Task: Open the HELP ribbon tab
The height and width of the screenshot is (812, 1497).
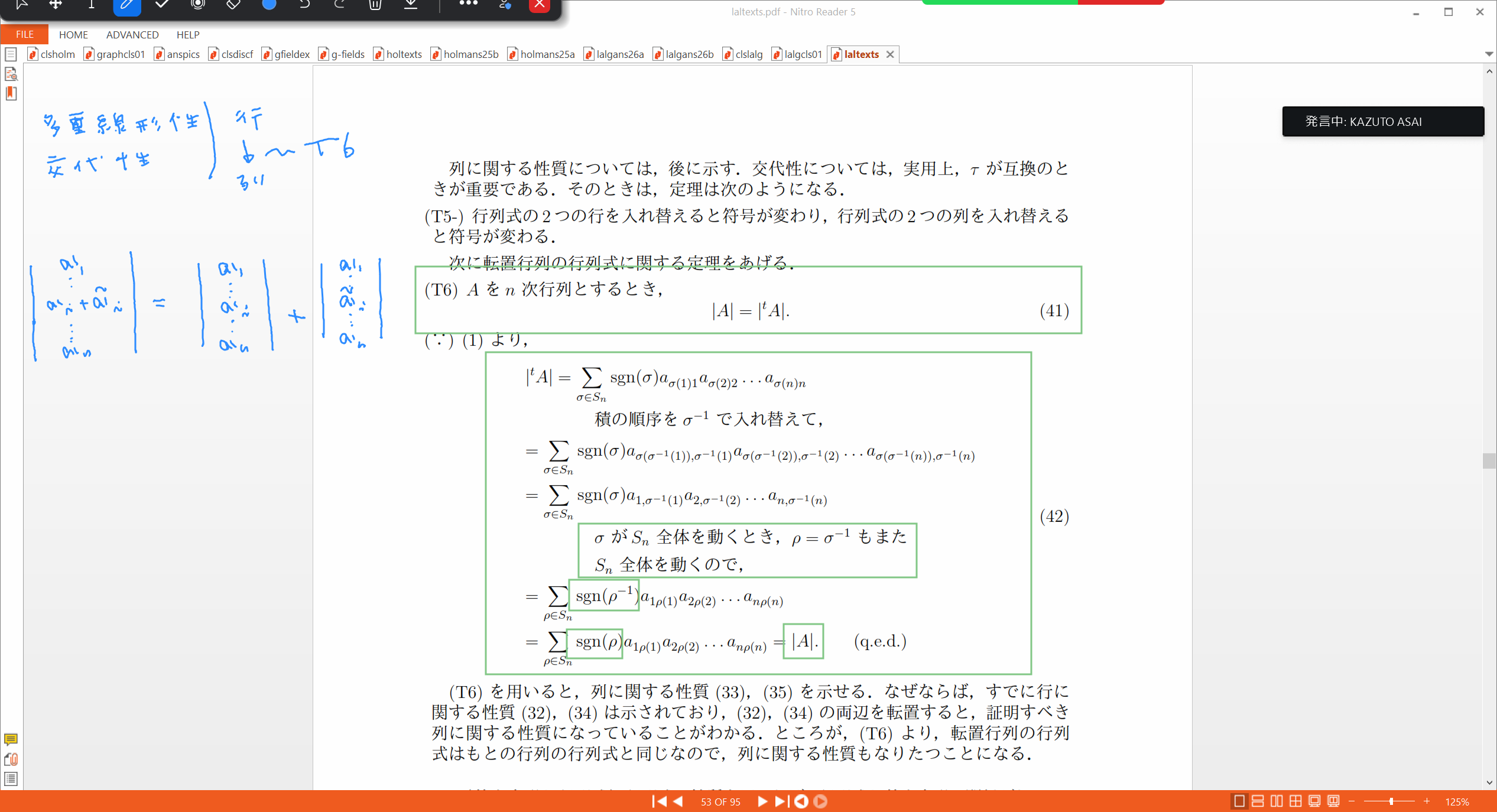Action: pos(188,35)
